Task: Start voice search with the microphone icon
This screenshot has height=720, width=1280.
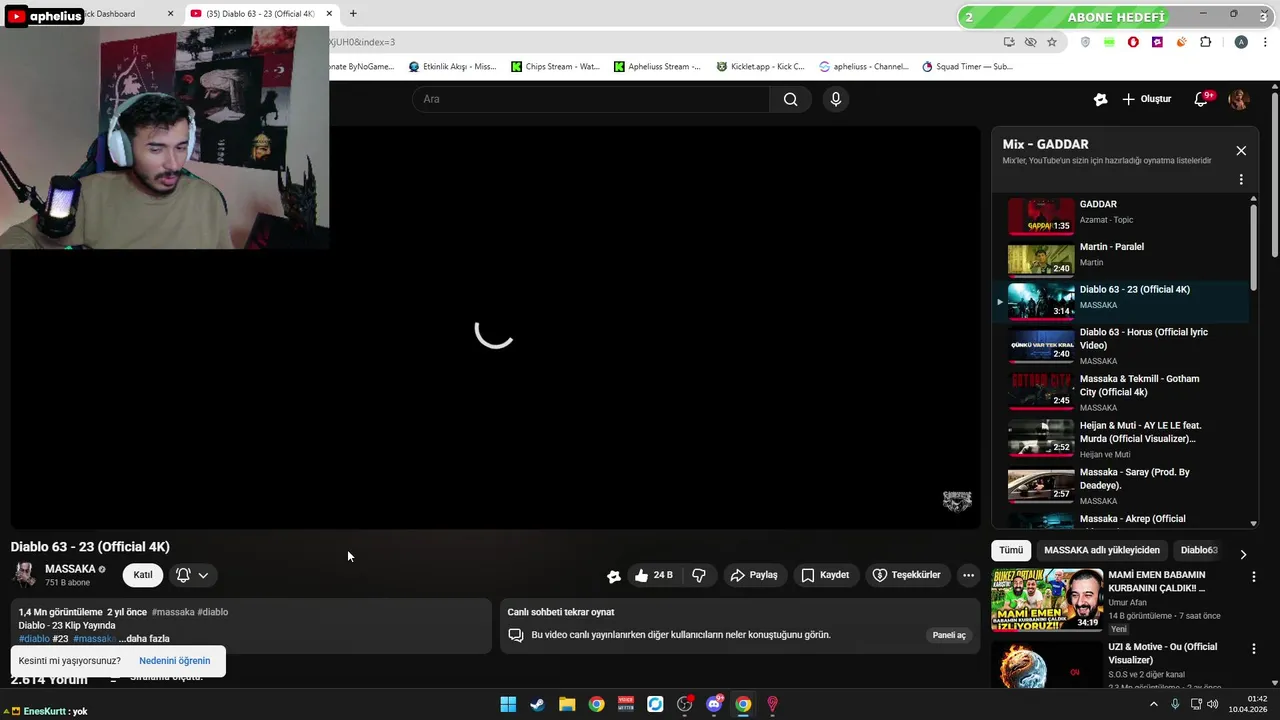Action: [x=836, y=99]
